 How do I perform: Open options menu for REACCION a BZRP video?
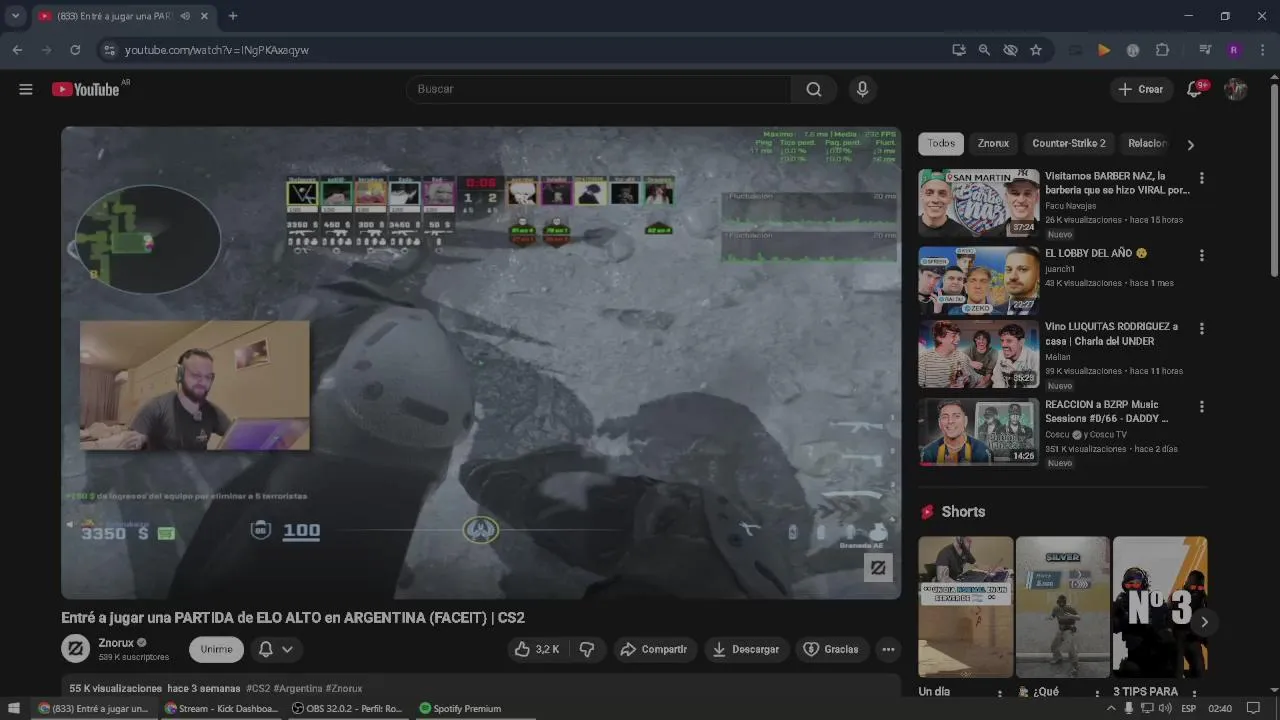(x=1201, y=407)
